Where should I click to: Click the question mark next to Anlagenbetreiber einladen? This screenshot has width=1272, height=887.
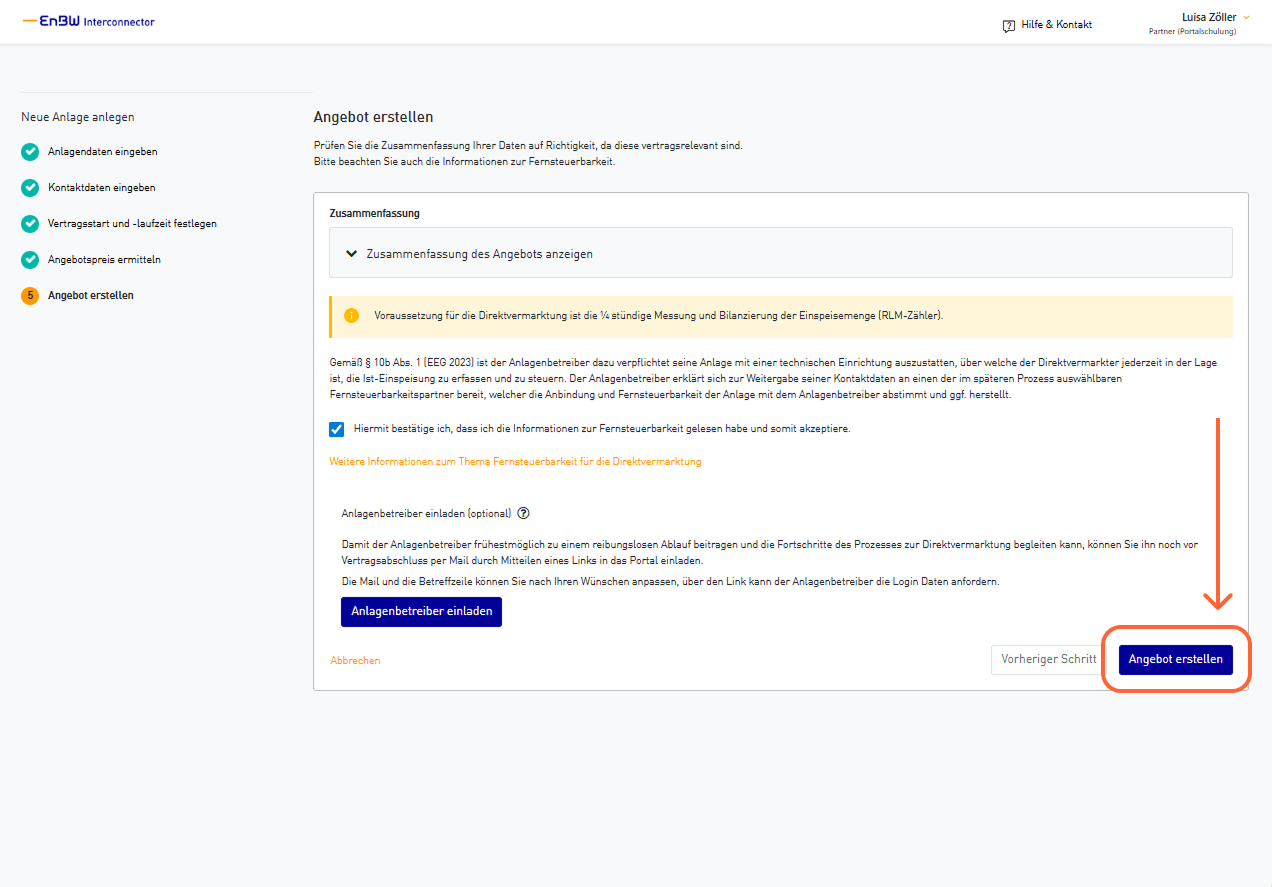tap(523, 513)
